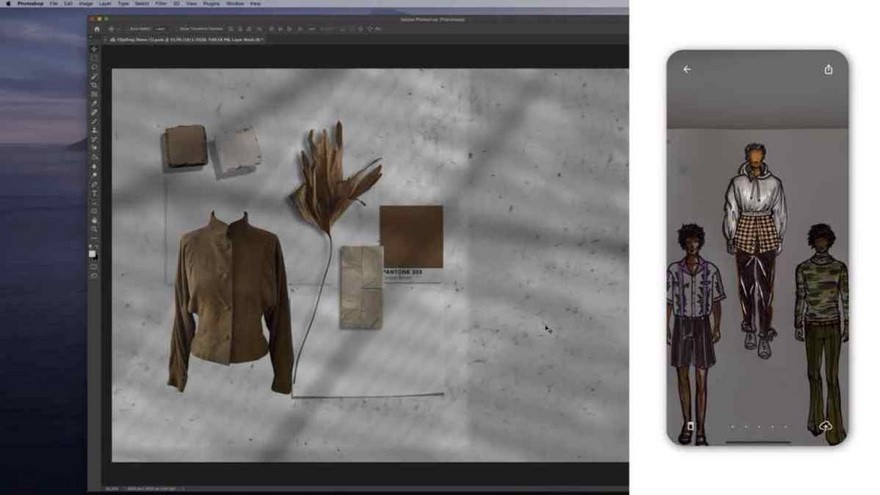Viewport: 880px width, 495px height.
Task: Open the View menu
Action: point(191,3)
